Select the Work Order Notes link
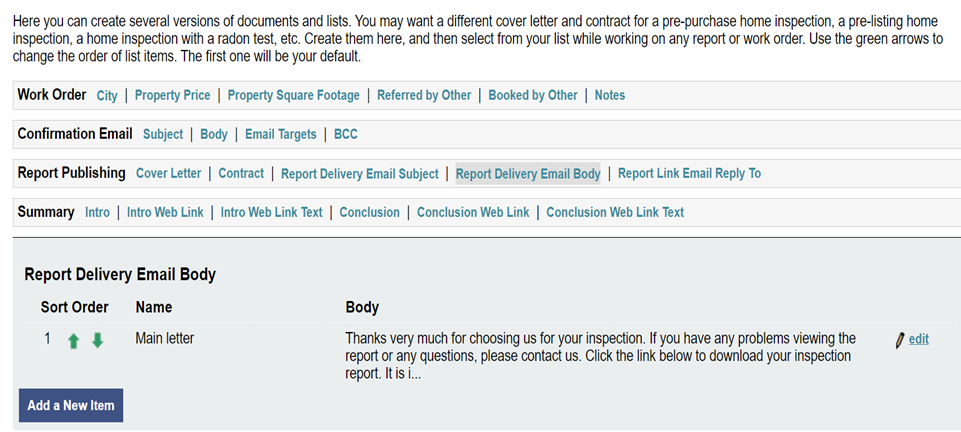961x432 pixels. [x=609, y=95]
